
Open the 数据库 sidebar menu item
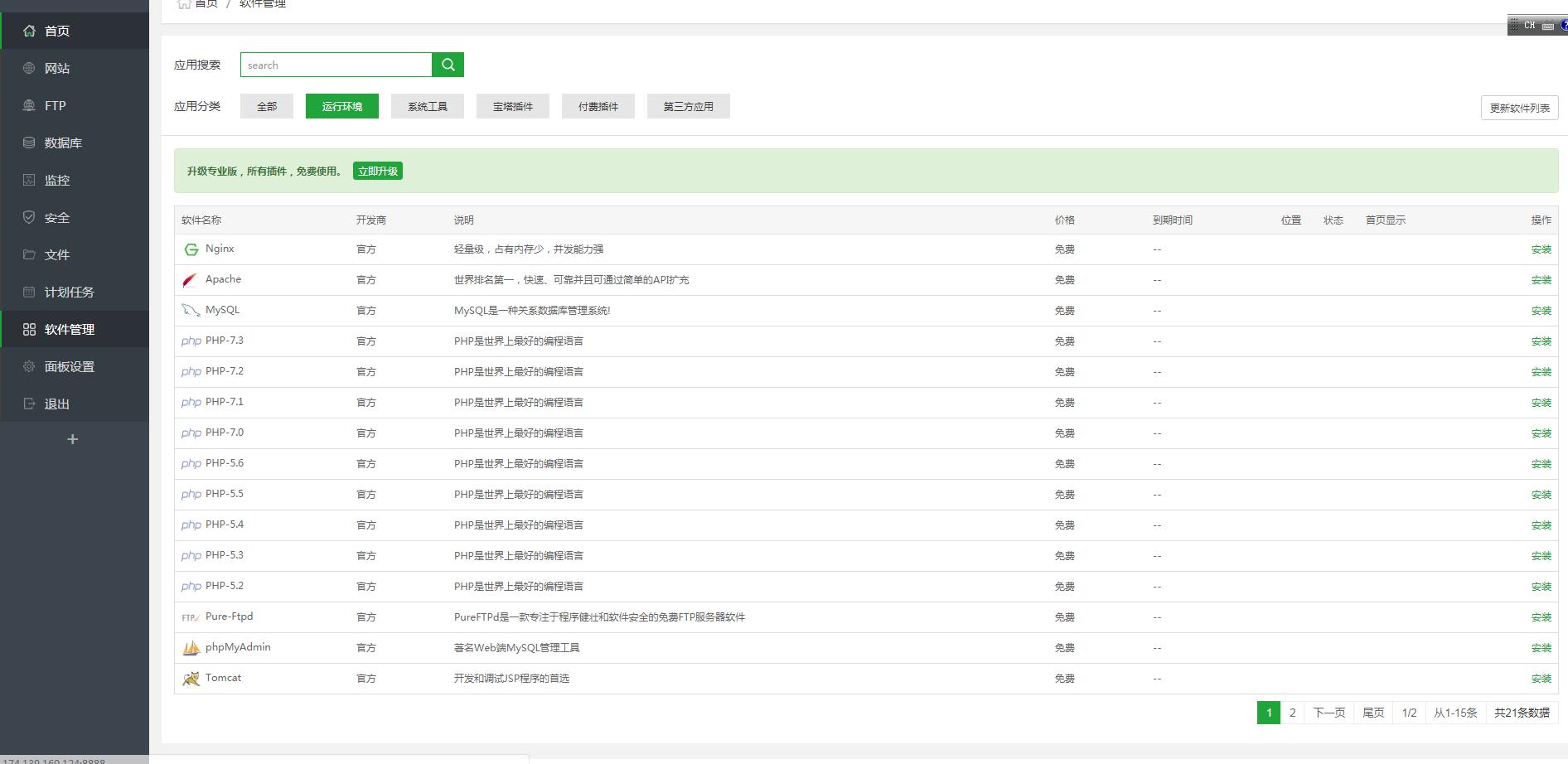pos(75,143)
